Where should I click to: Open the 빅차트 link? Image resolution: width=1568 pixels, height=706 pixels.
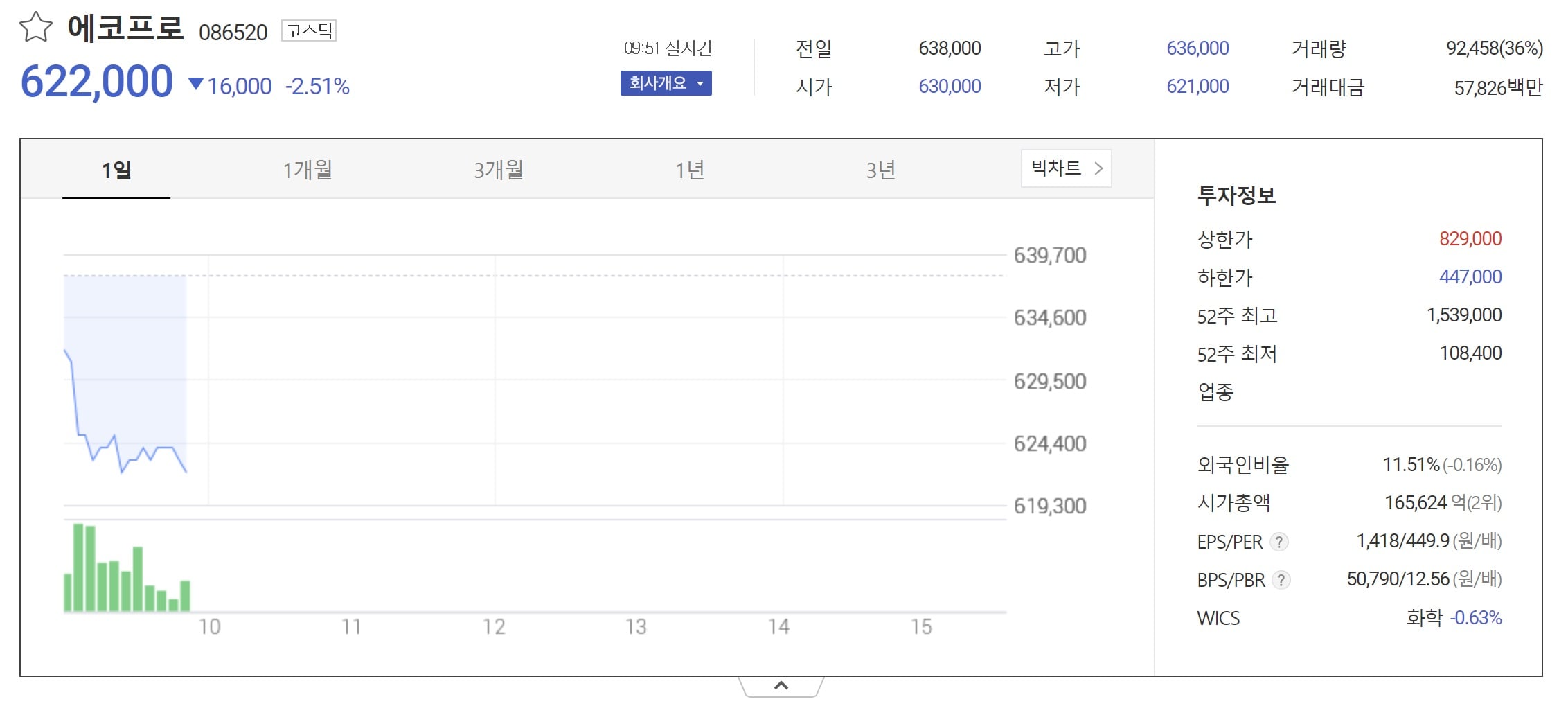(x=1066, y=168)
